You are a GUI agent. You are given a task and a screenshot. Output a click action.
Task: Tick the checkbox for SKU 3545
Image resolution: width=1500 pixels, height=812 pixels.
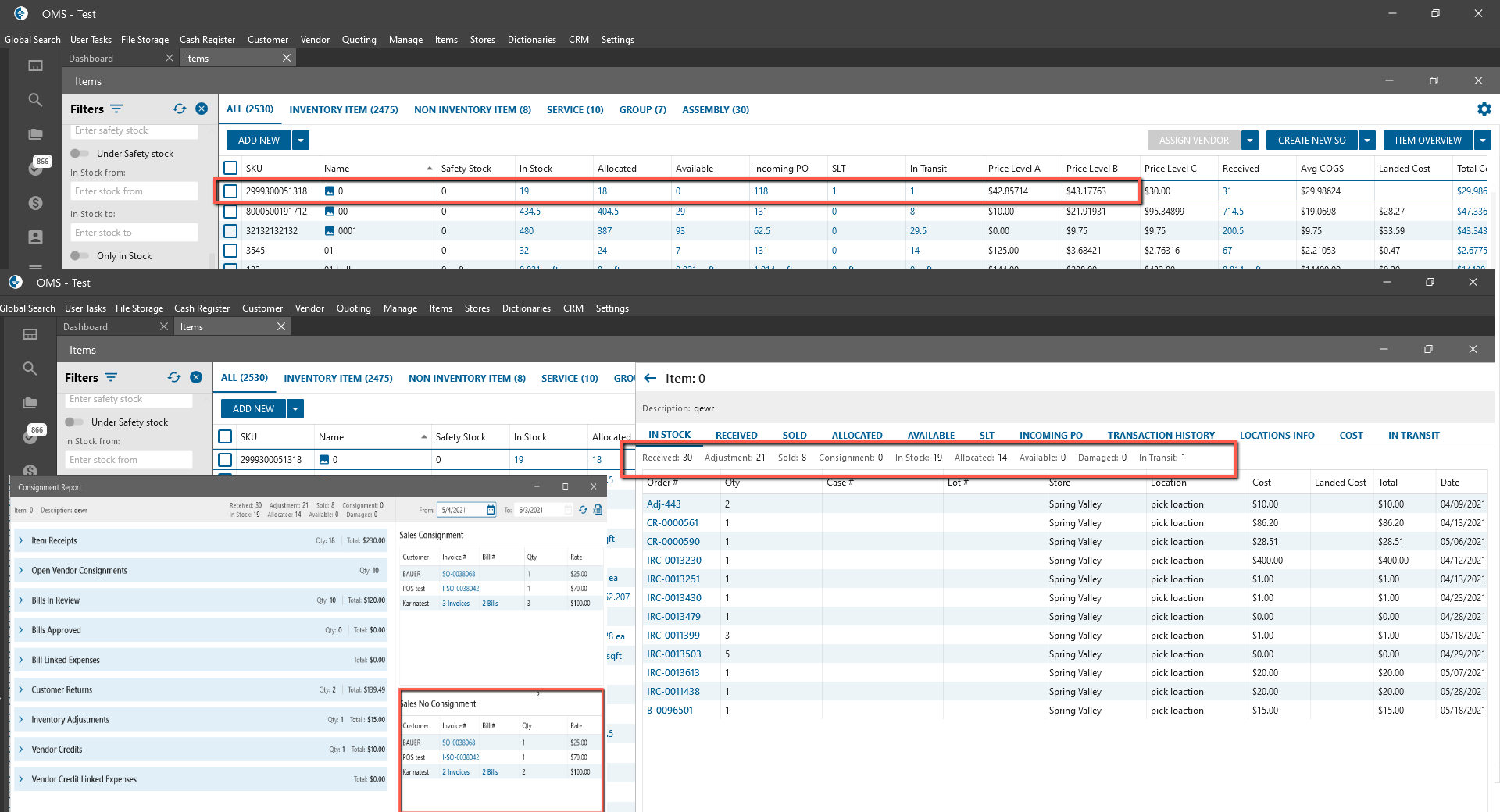coord(230,251)
